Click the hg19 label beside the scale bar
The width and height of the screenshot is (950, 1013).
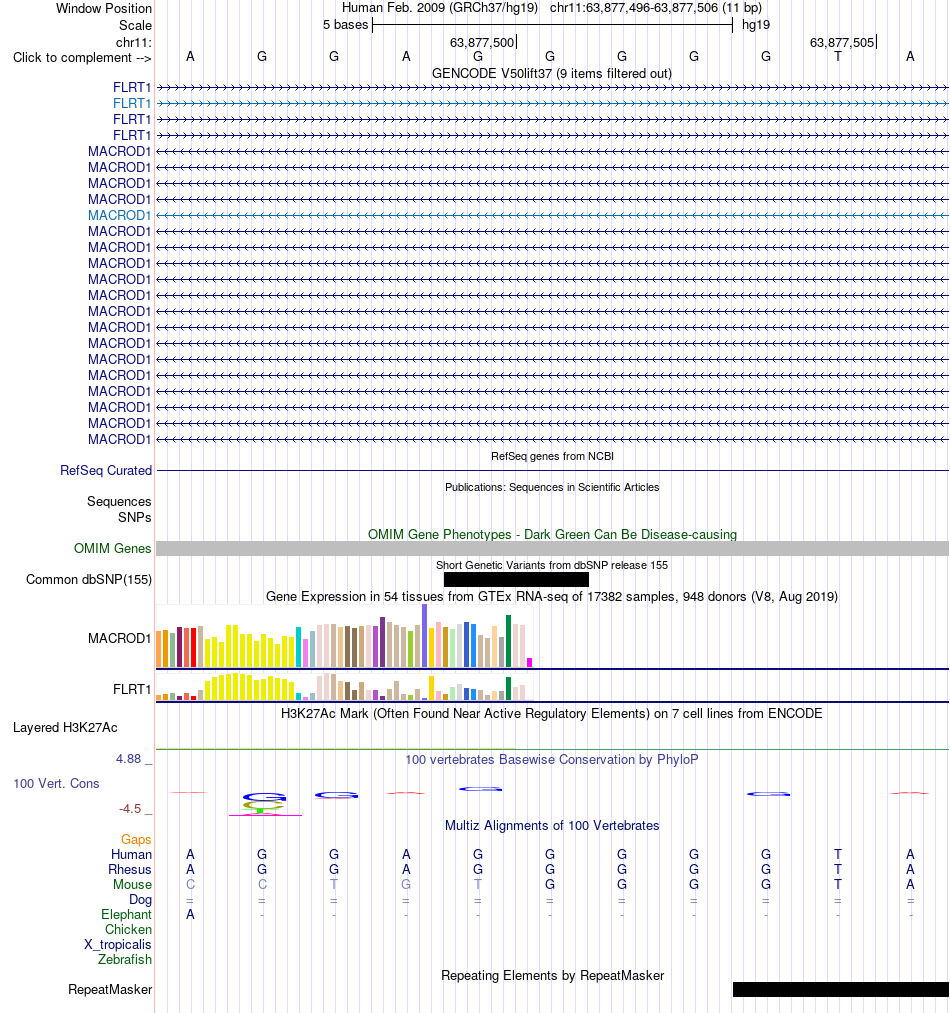point(755,25)
